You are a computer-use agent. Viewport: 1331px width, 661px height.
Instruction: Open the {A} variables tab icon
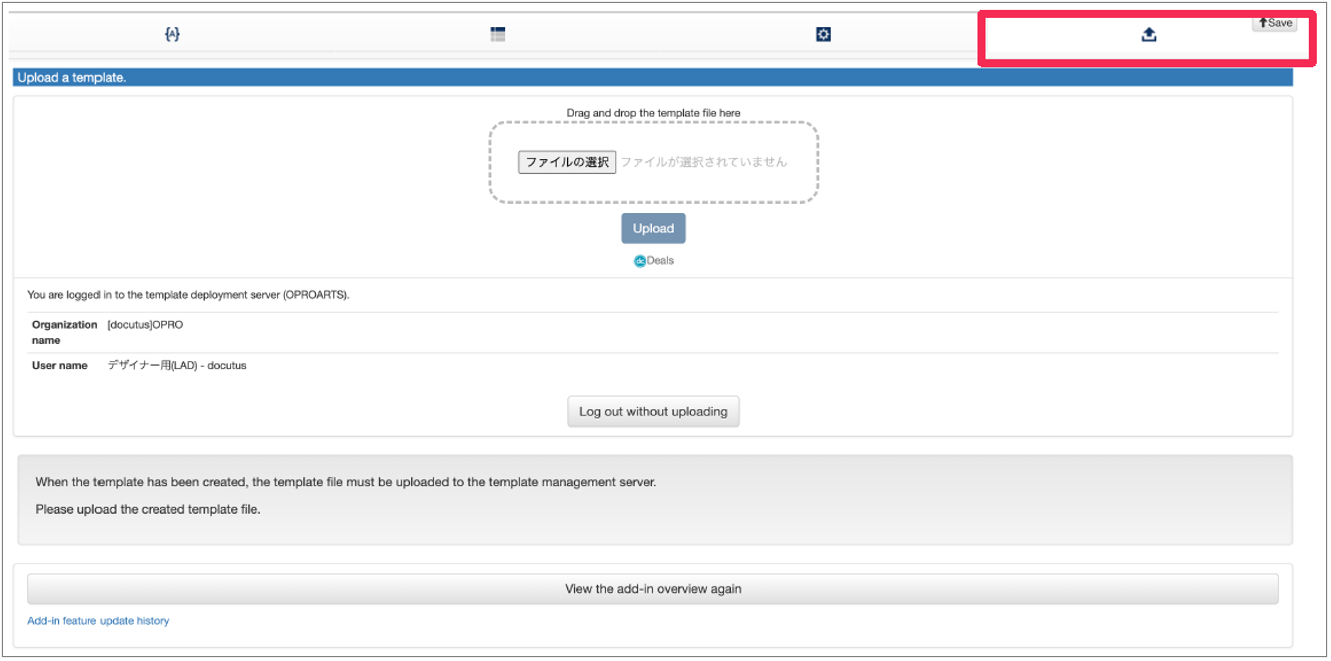click(172, 34)
